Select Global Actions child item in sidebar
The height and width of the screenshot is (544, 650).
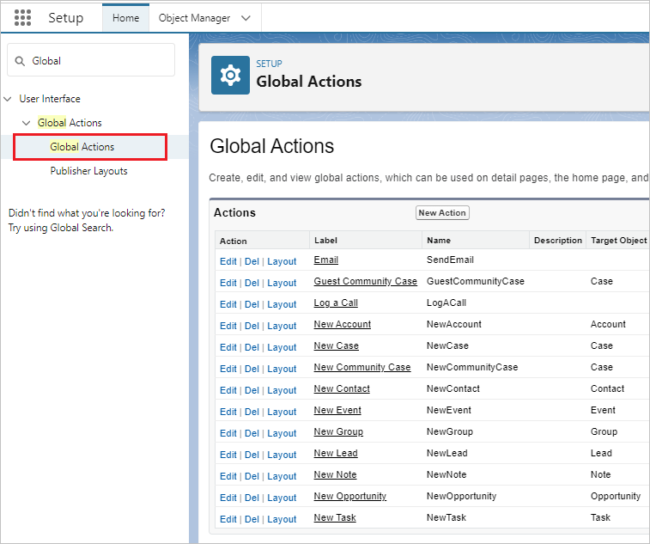[82, 147]
